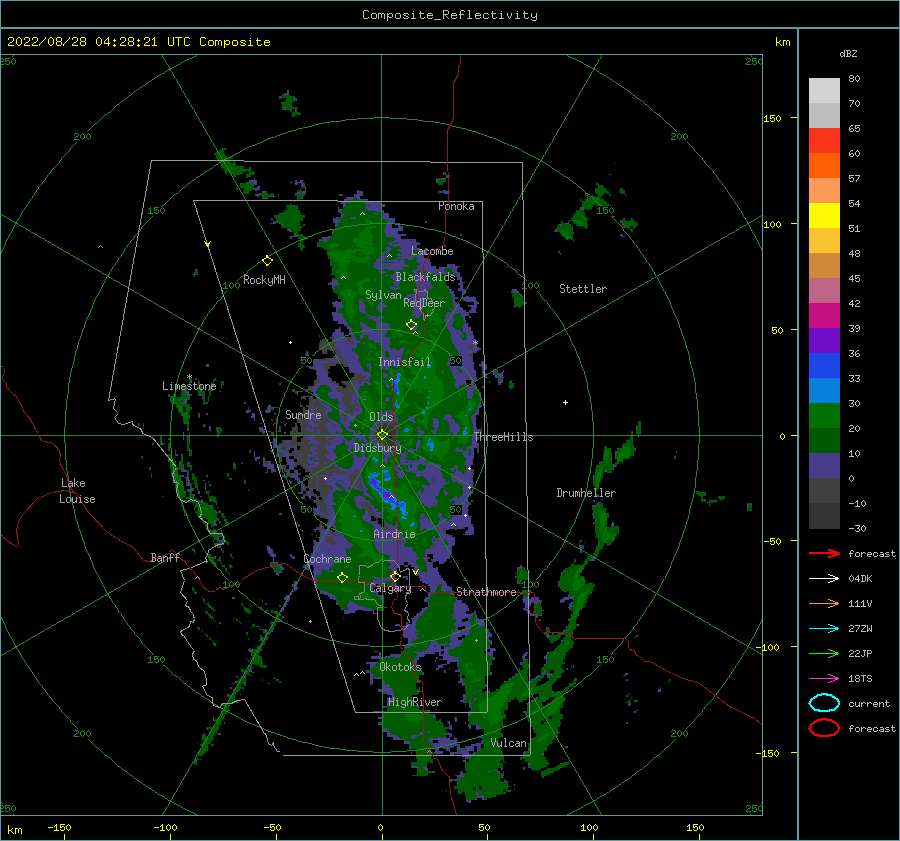The image size is (900, 841).
Task: Select the blue 36-33 dBZ swatch
Action: click(x=824, y=365)
